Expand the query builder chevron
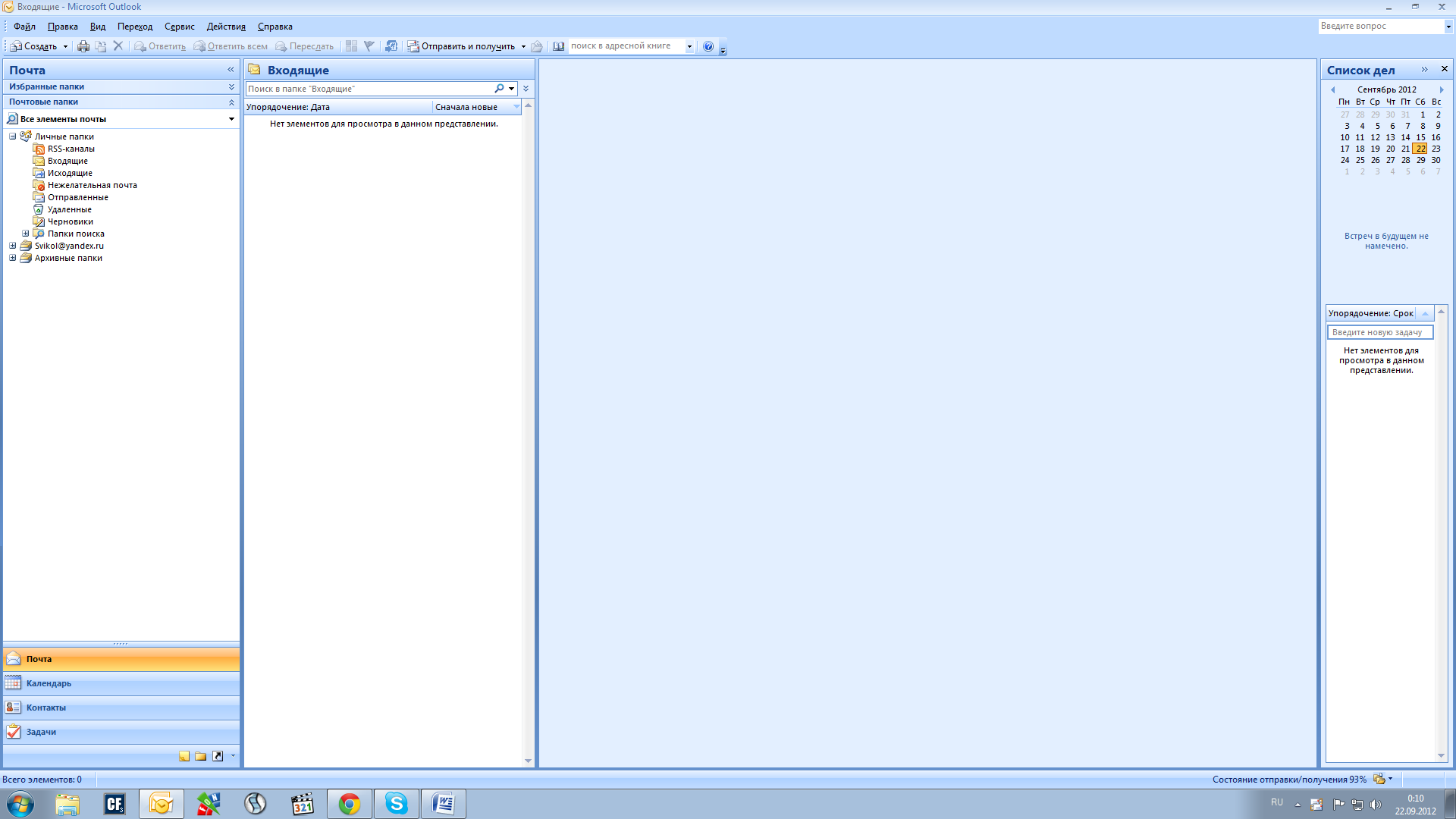 [x=526, y=89]
